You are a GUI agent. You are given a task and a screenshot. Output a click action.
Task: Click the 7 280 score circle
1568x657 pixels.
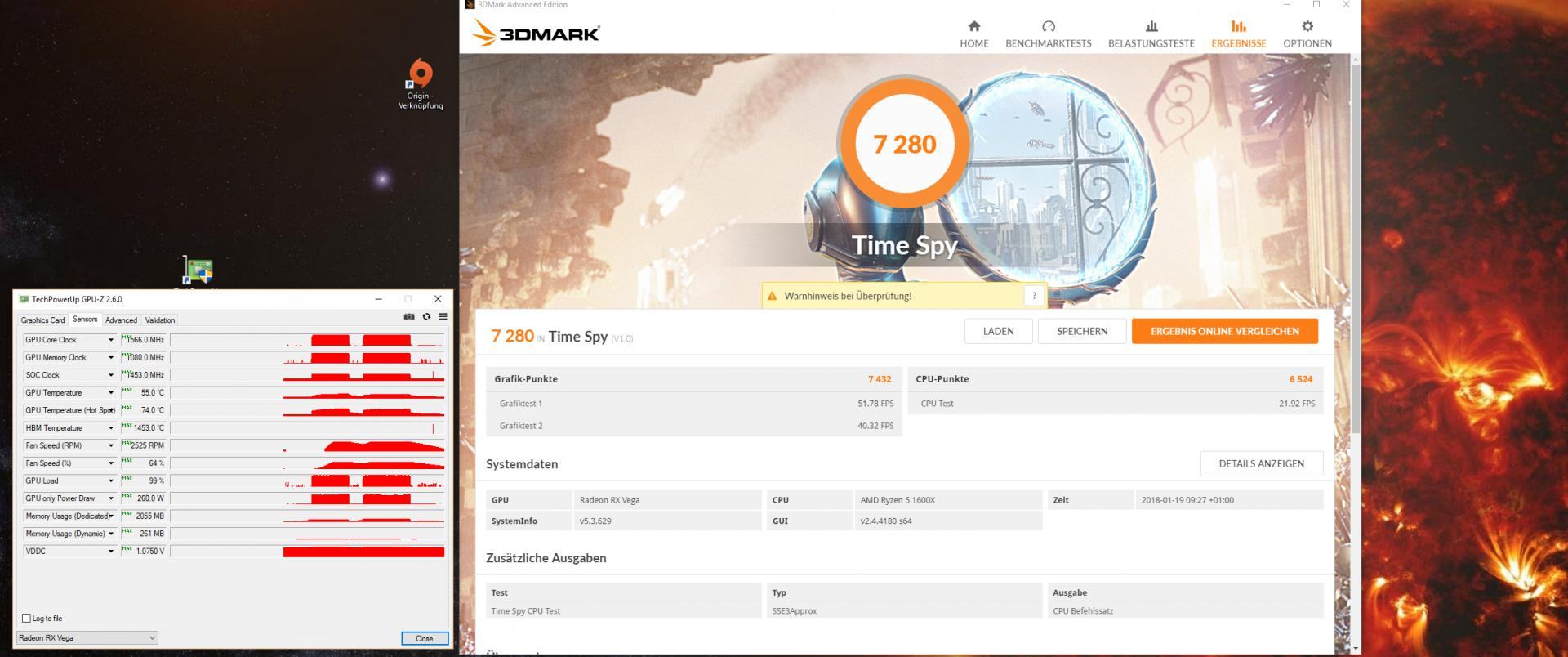pyautogui.click(x=905, y=144)
